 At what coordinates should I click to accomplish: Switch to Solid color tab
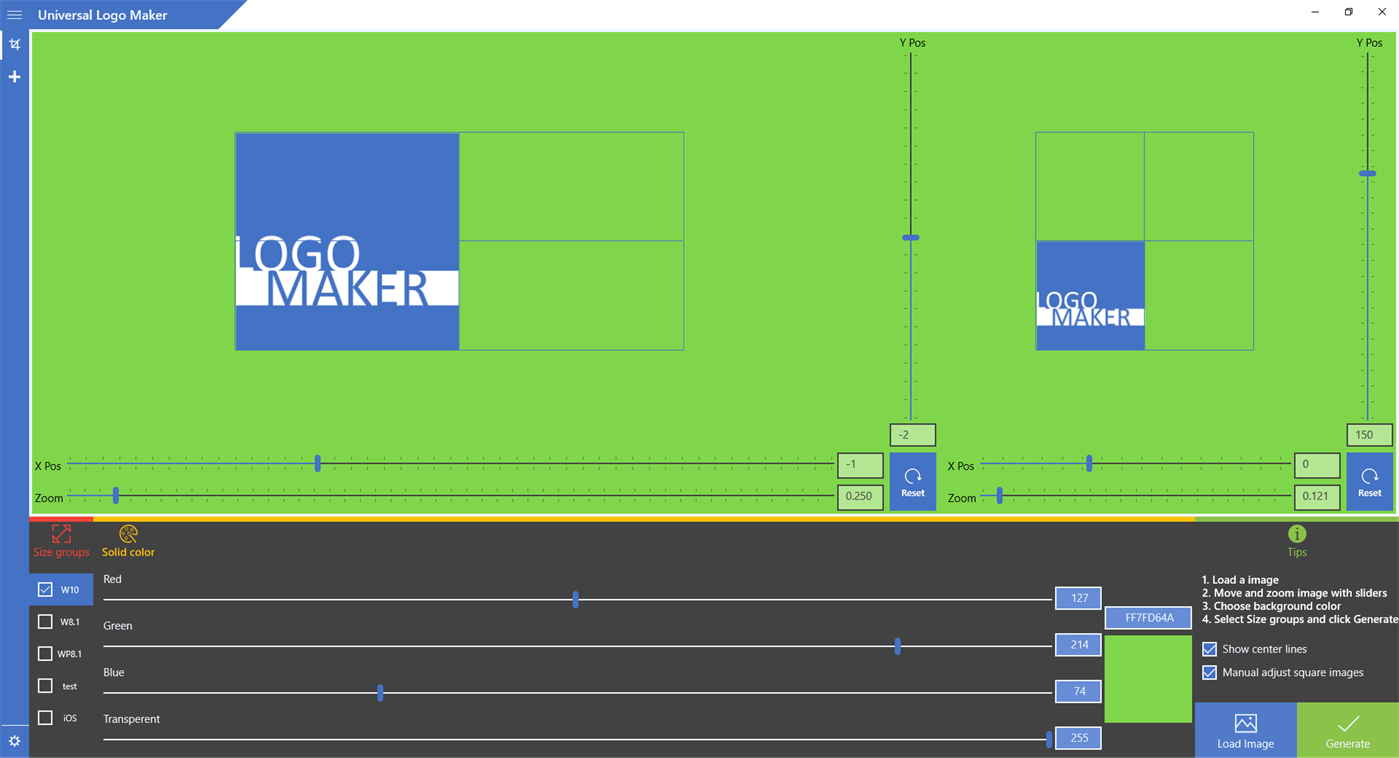(128, 541)
